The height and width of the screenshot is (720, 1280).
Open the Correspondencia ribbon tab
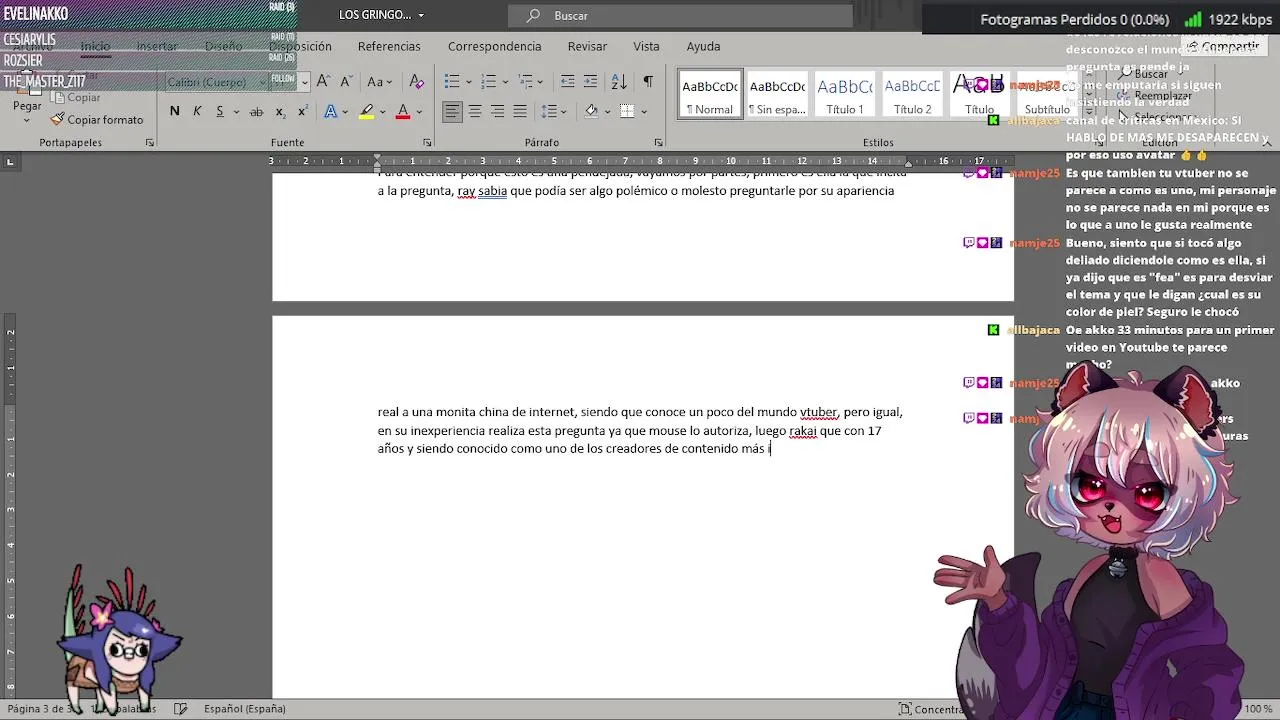494,46
